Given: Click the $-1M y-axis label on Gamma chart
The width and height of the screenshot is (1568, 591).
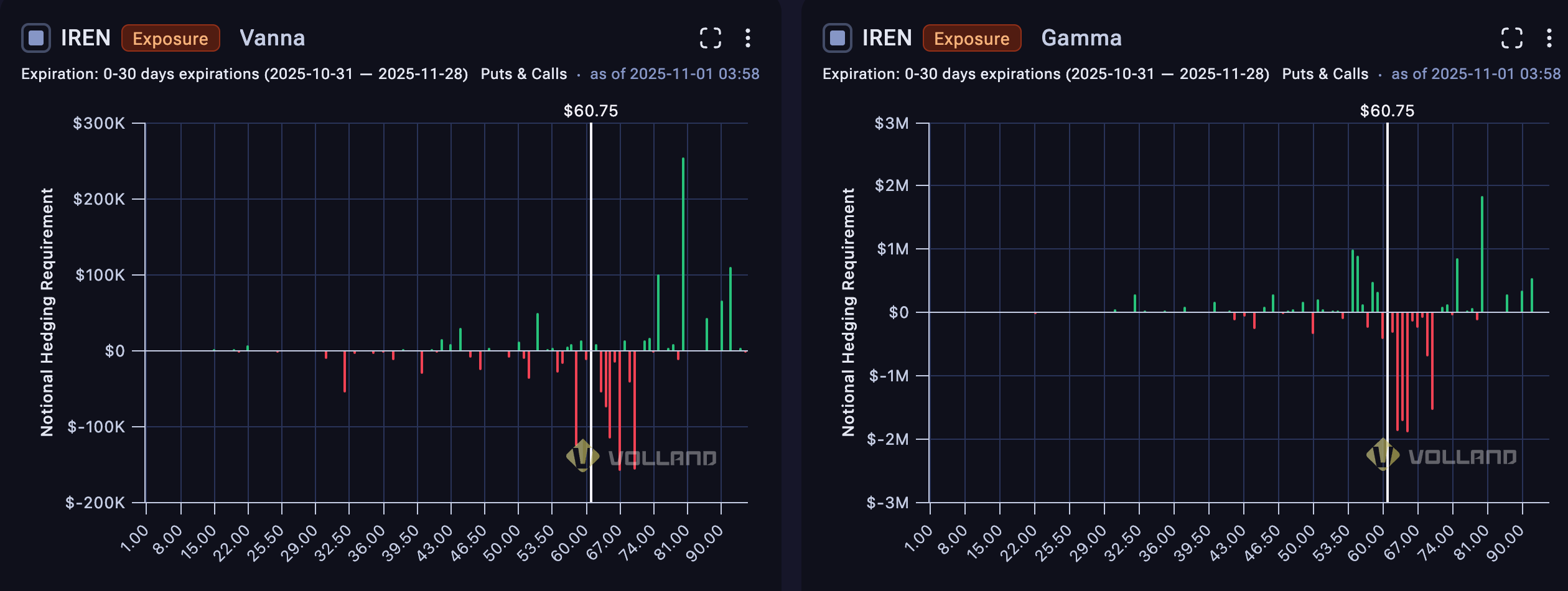Looking at the screenshot, I should 889,376.
